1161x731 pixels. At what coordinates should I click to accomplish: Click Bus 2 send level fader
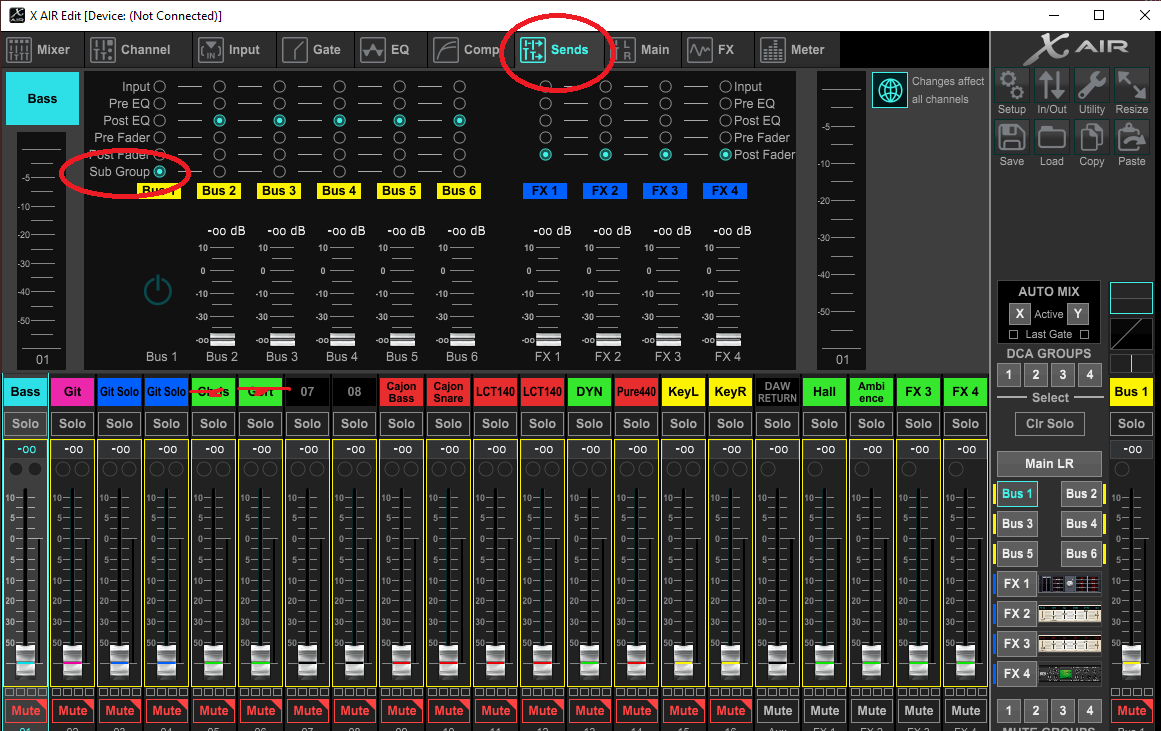point(222,339)
